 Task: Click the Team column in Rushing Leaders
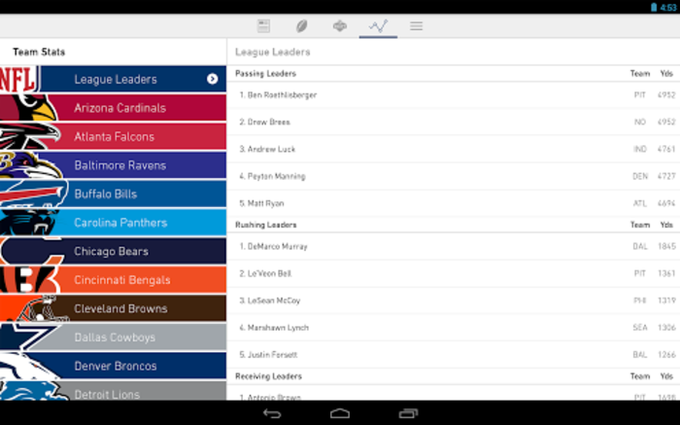coord(640,225)
